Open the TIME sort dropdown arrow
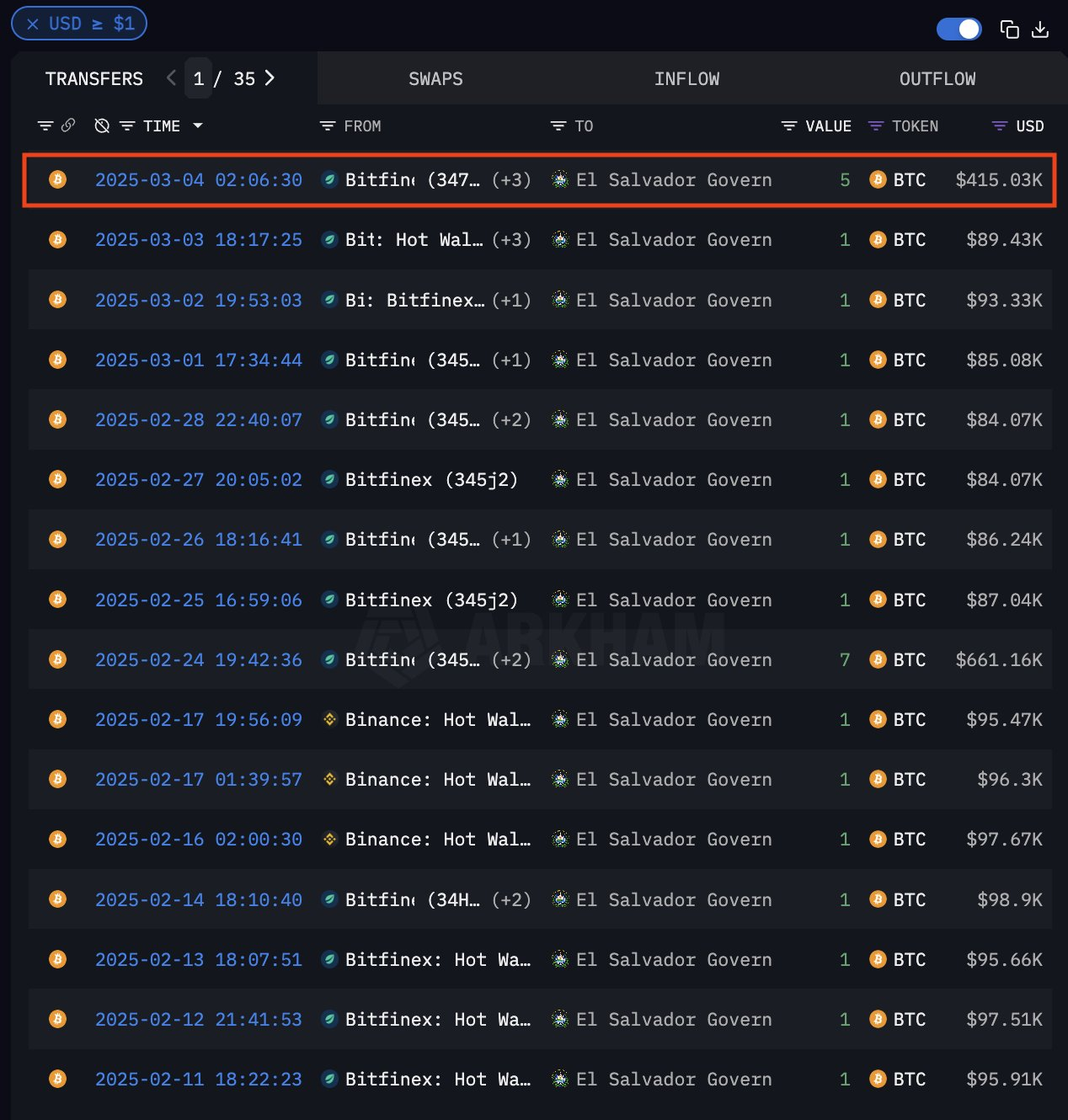Screen dimensions: 1068x1120 click(x=198, y=125)
